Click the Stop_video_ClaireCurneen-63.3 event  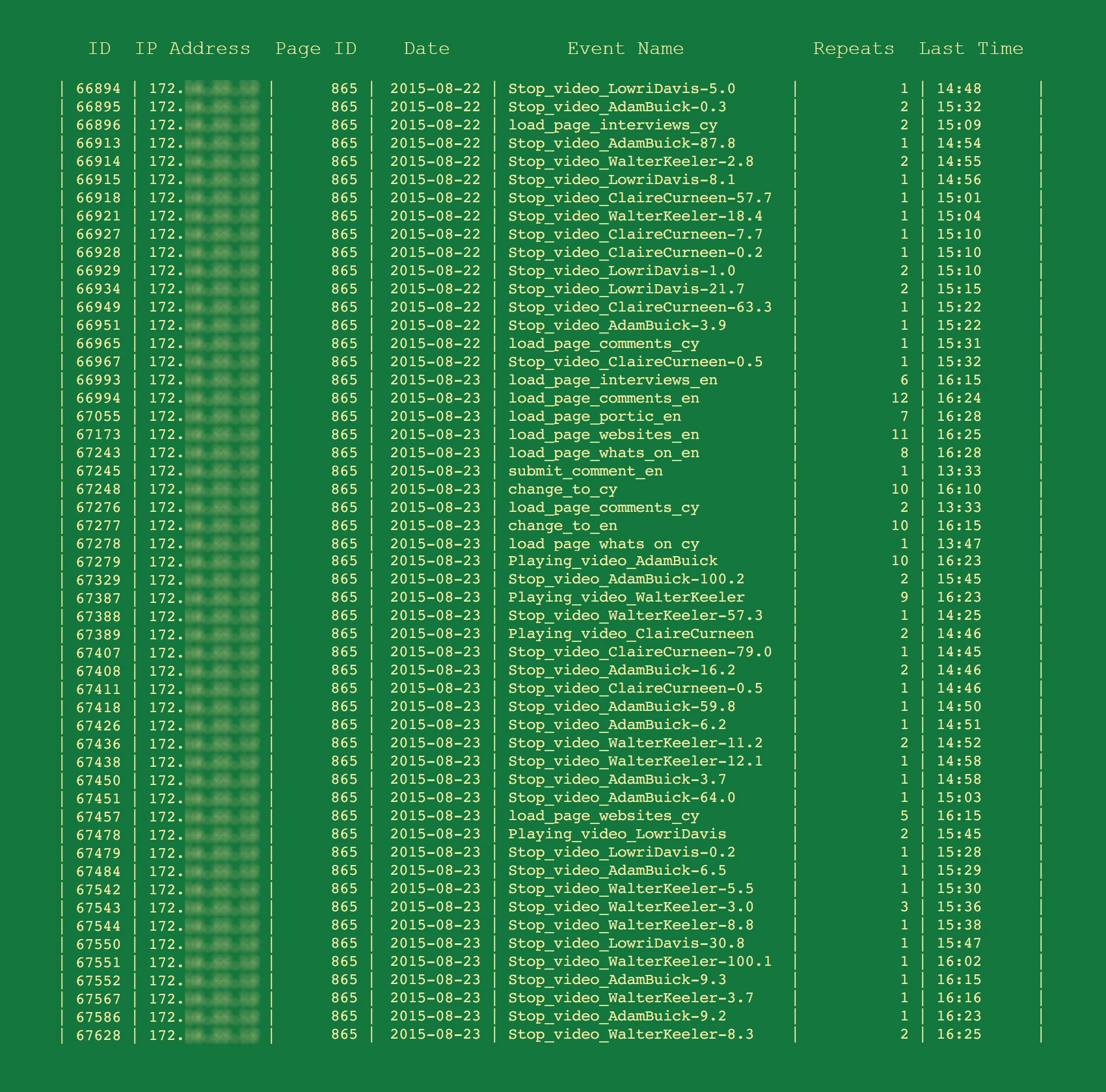[x=640, y=307]
